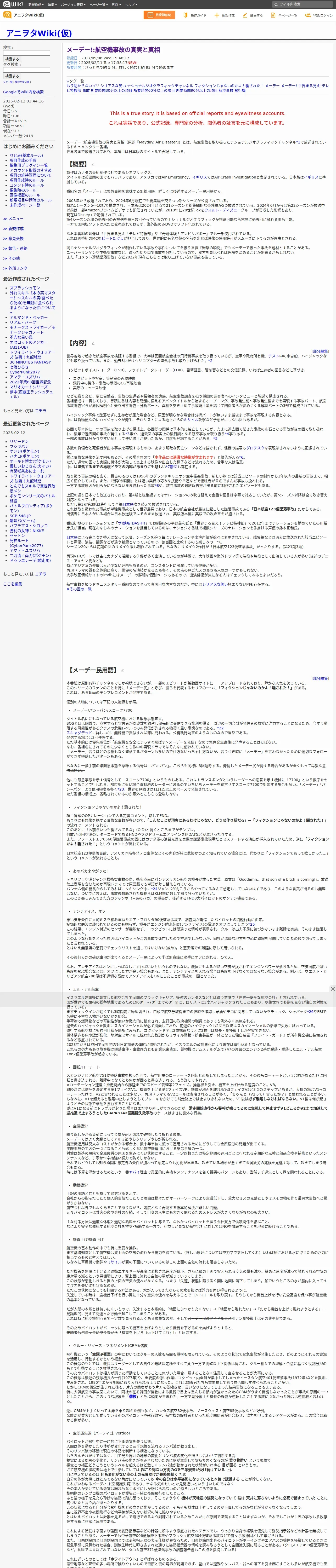Expand the ≫ 外部リンク sidebar section

[x=15, y=268]
